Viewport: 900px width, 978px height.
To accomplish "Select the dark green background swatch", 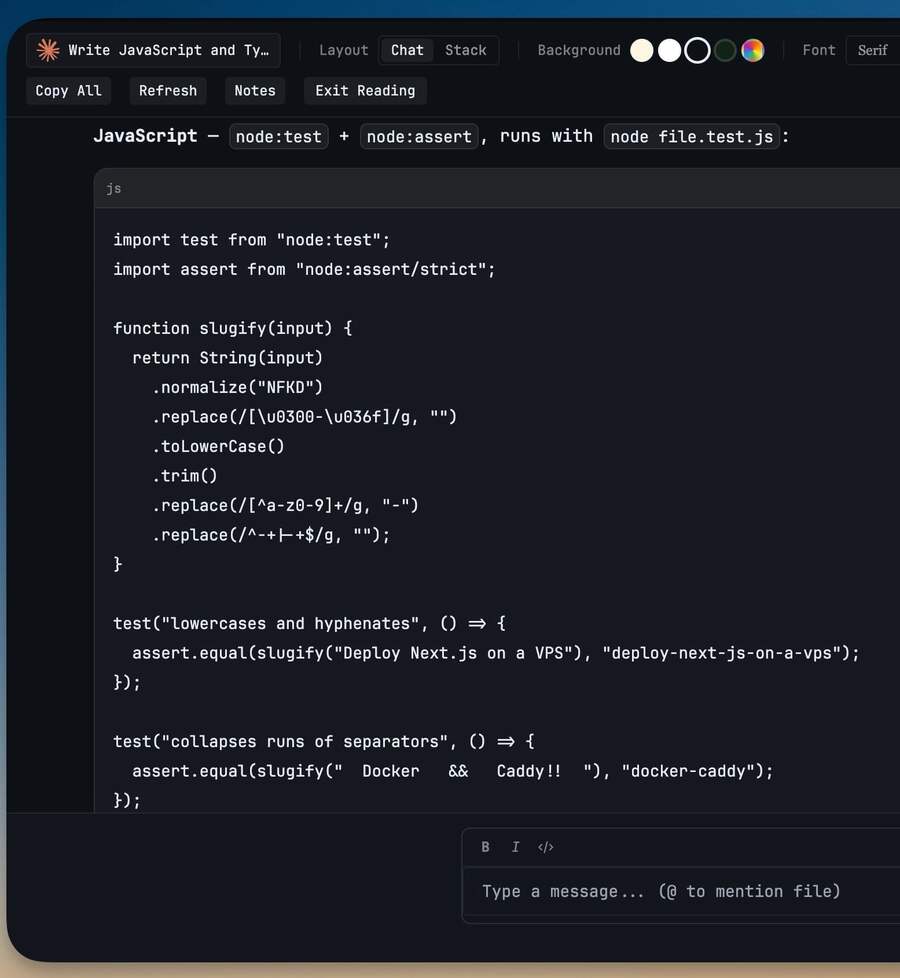I will (x=725, y=51).
